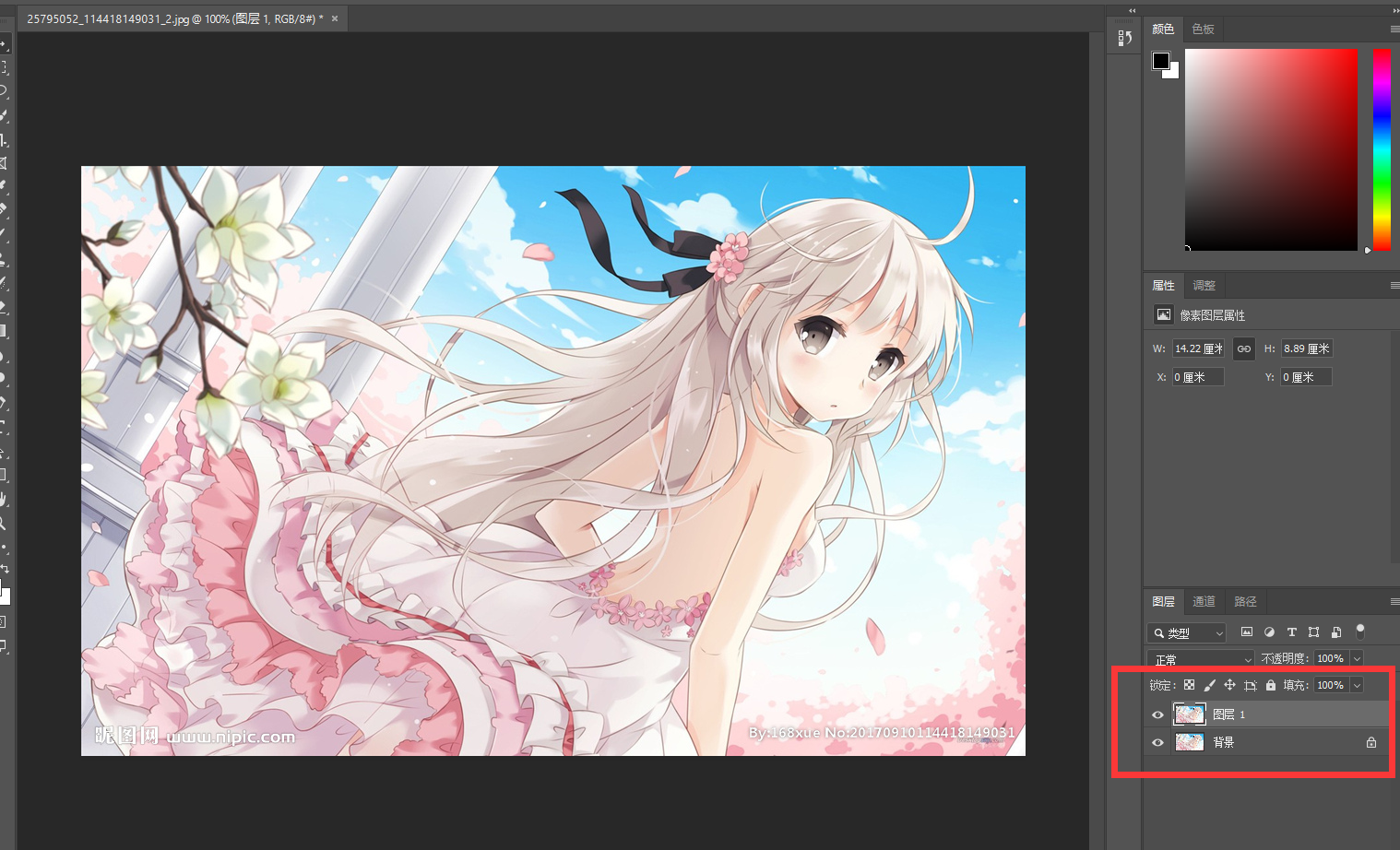Screen dimensions: 1400x850
Task: Hide the 背景 layer with the eye icon
Action: 1157,742
